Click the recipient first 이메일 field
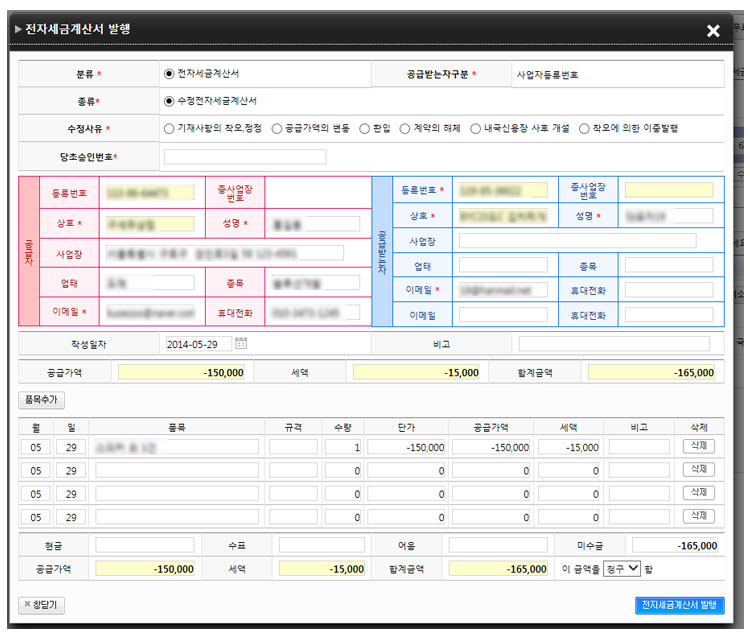The width and height of the screenshot is (750, 640). (503, 290)
